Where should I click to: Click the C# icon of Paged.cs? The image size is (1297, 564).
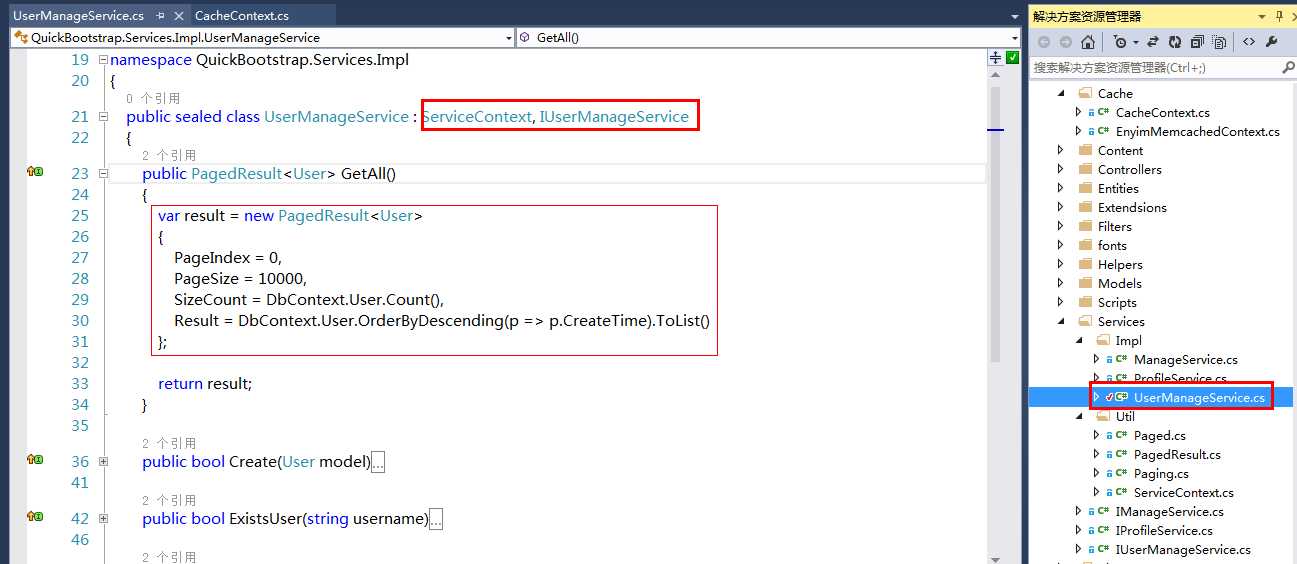coord(1121,435)
